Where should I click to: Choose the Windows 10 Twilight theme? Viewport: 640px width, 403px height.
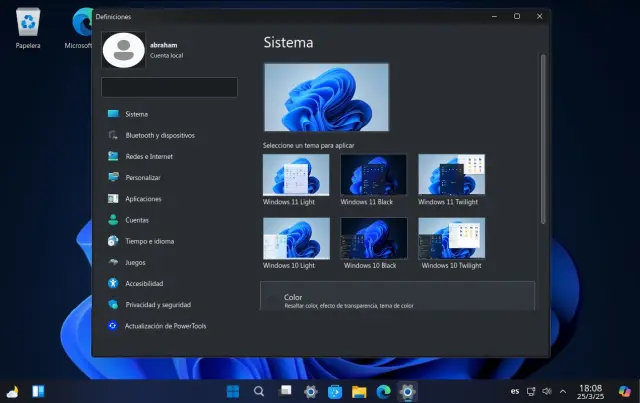tap(451, 240)
